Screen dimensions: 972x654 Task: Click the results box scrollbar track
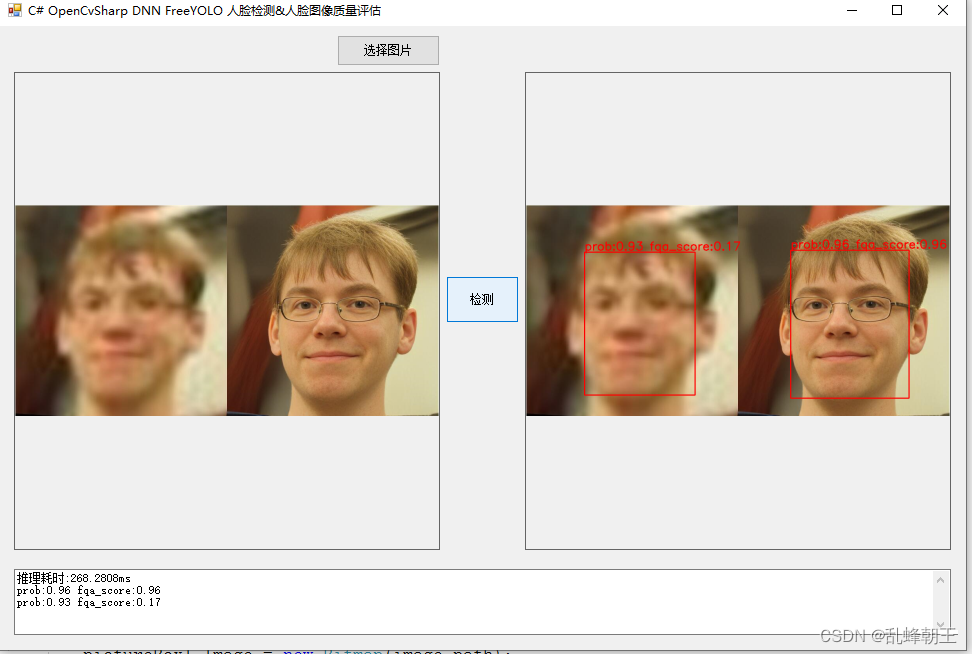(941, 600)
